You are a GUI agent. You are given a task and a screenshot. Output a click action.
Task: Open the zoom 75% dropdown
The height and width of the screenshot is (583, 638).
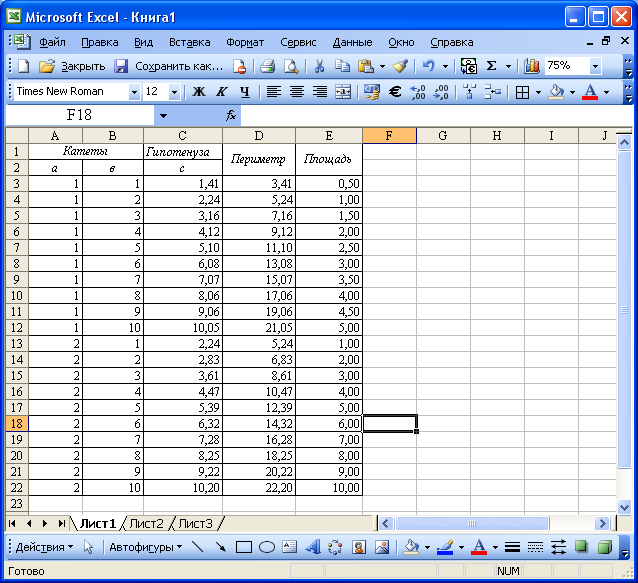595,66
